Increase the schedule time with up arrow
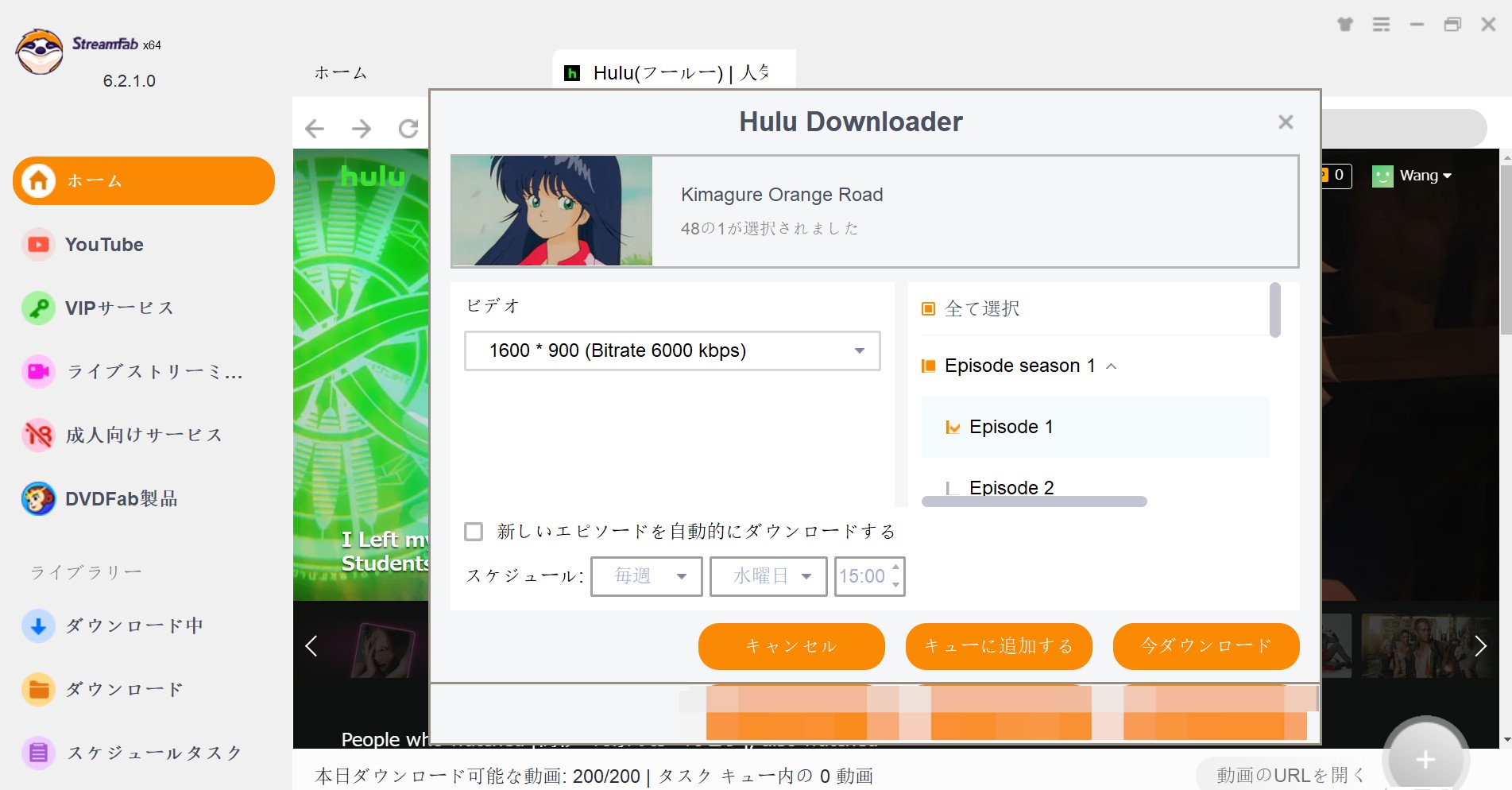1512x790 pixels. point(895,567)
